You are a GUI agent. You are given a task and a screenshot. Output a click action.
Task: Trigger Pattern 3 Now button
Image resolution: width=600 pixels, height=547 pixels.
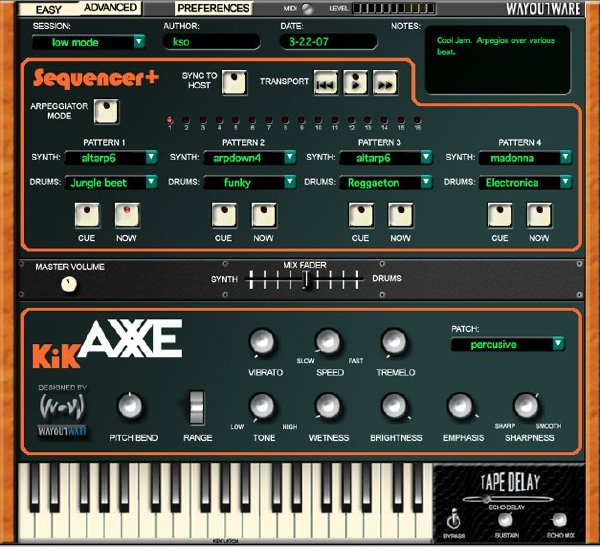click(x=401, y=215)
